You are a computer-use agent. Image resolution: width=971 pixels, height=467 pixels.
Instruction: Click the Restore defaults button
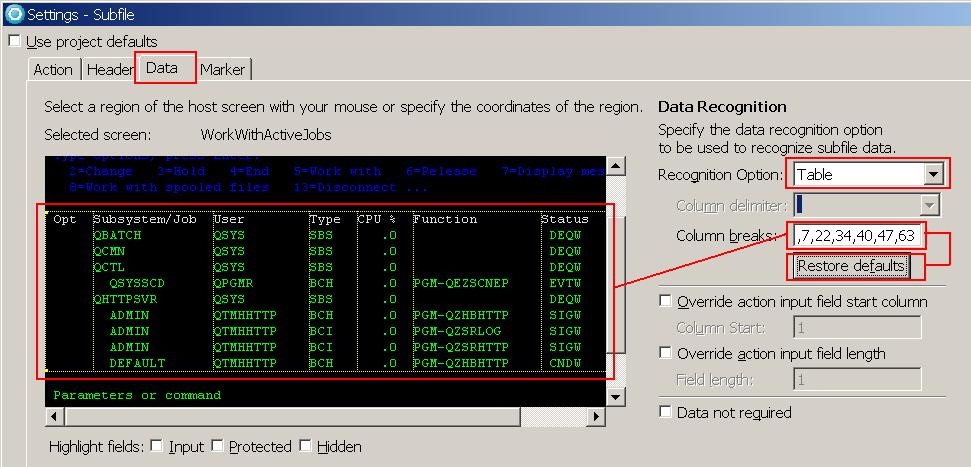(x=851, y=266)
